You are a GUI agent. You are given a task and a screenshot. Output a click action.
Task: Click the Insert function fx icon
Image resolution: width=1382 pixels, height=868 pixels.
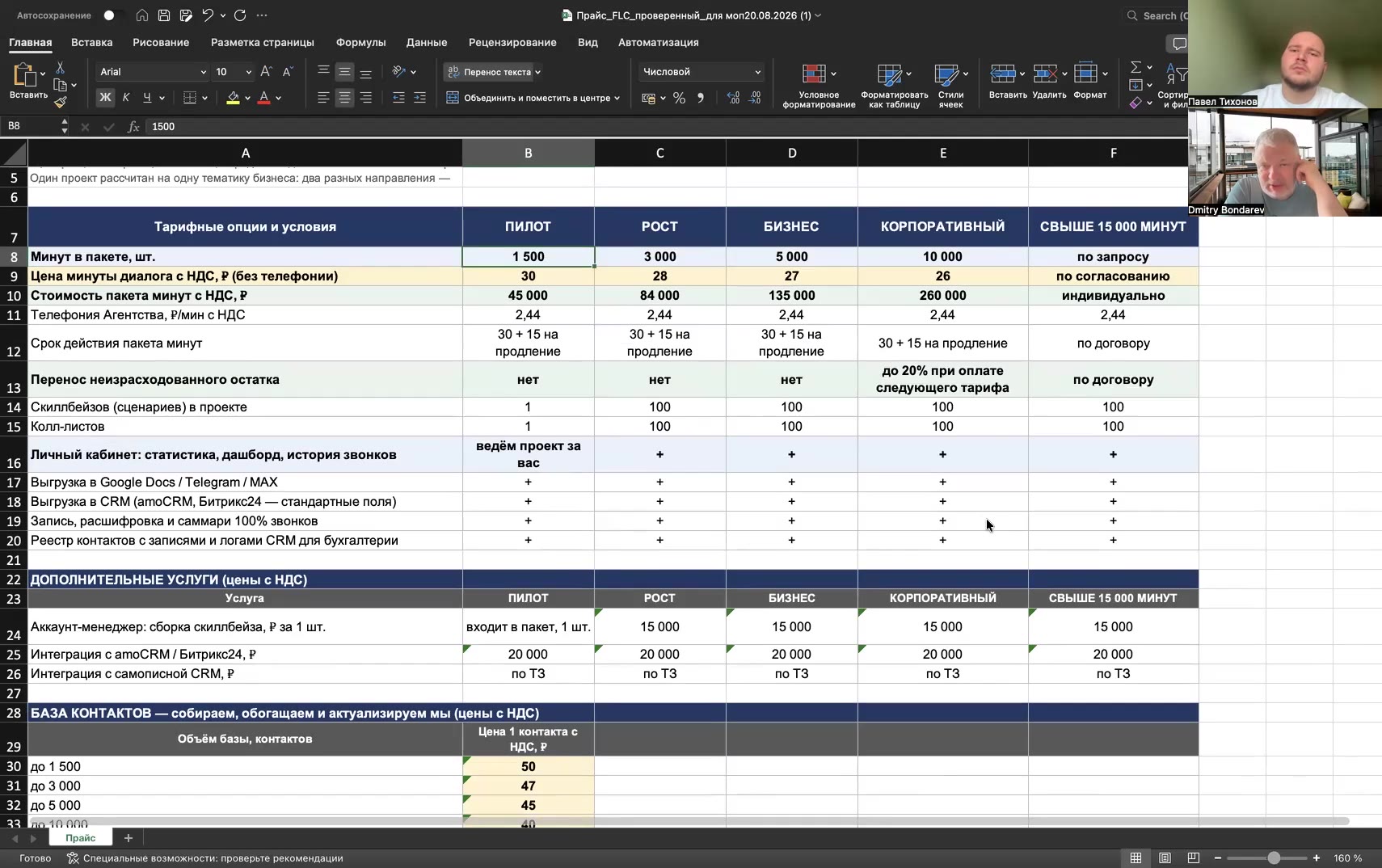133,127
